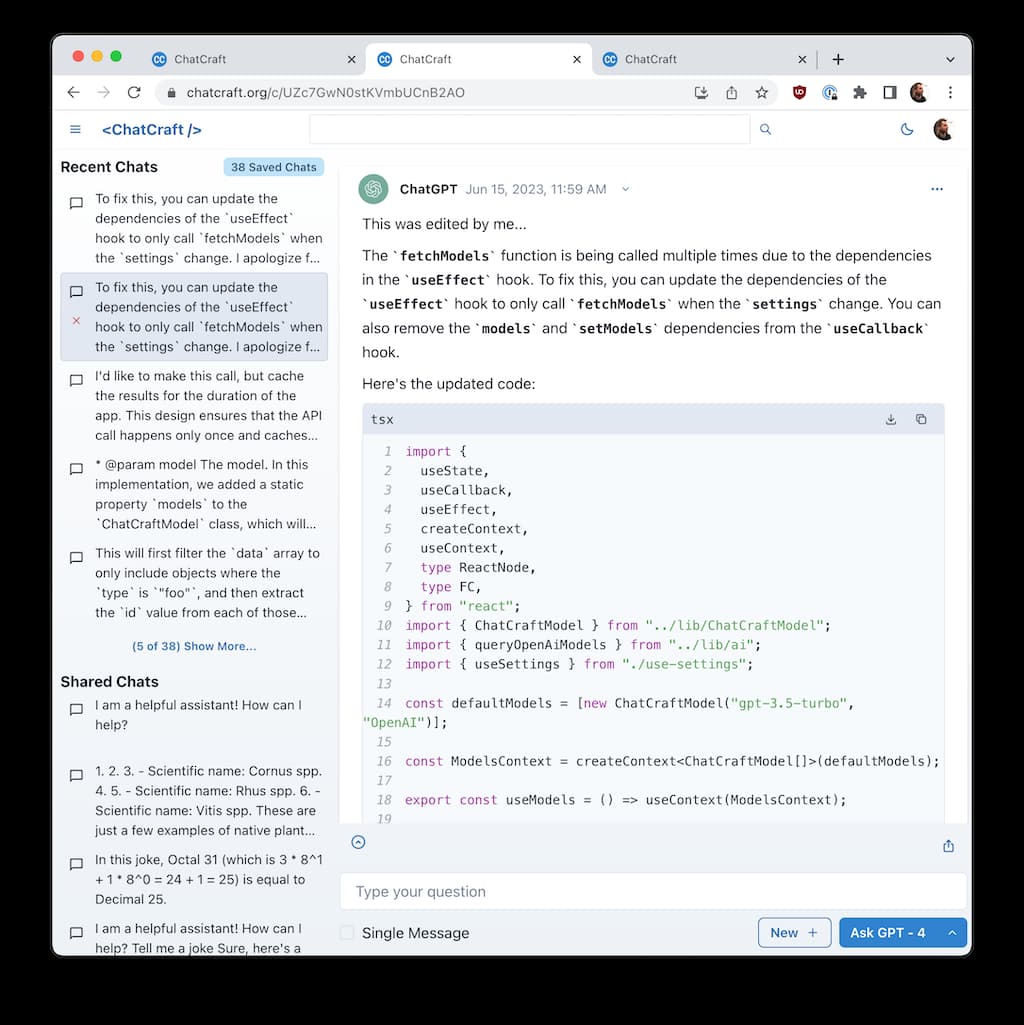Image resolution: width=1024 pixels, height=1025 pixels.
Task: Click the ChatGPT avatar icon
Action: click(374, 189)
